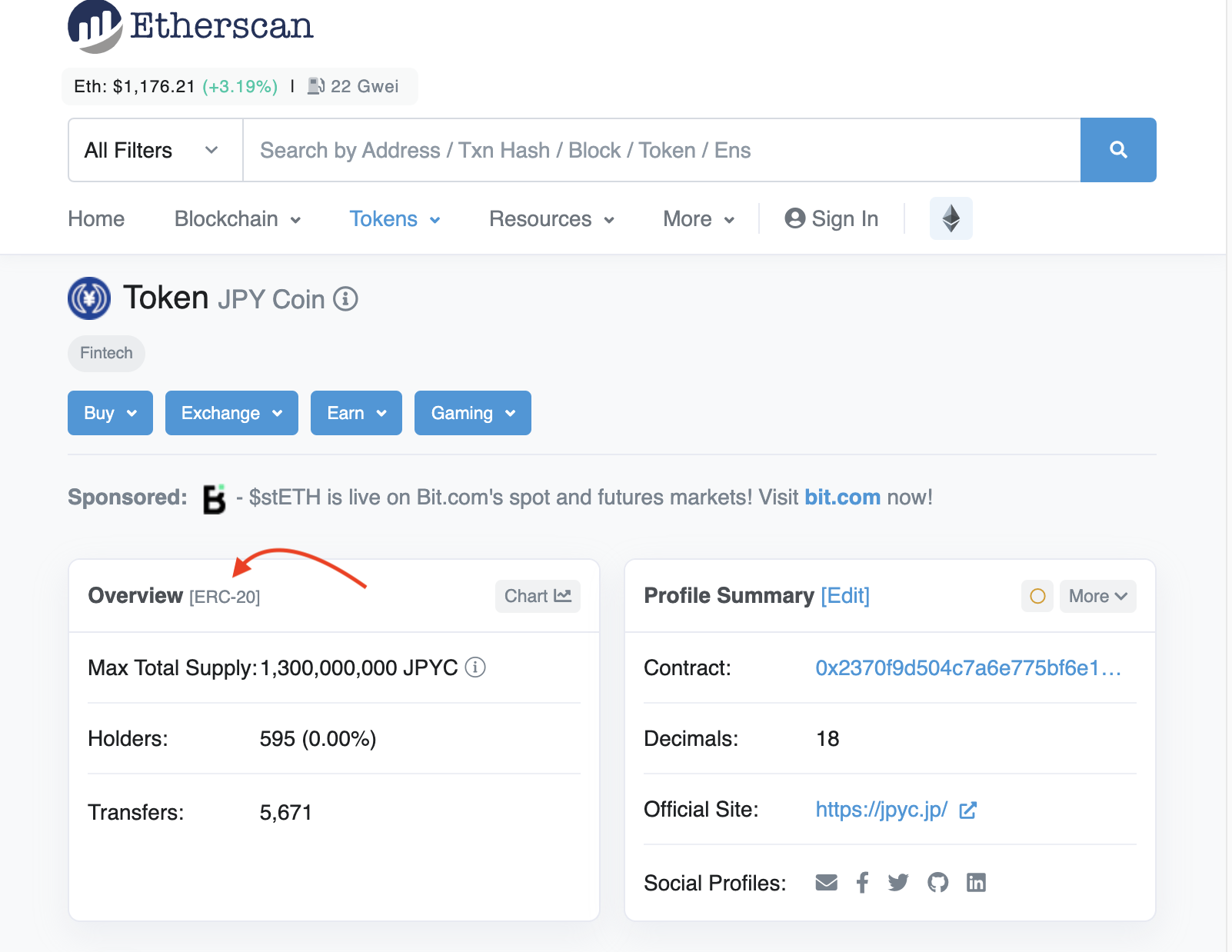This screenshot has width=1232, height=952.
Task: Click the Fintech tag
Action: [x=106, y=353]
